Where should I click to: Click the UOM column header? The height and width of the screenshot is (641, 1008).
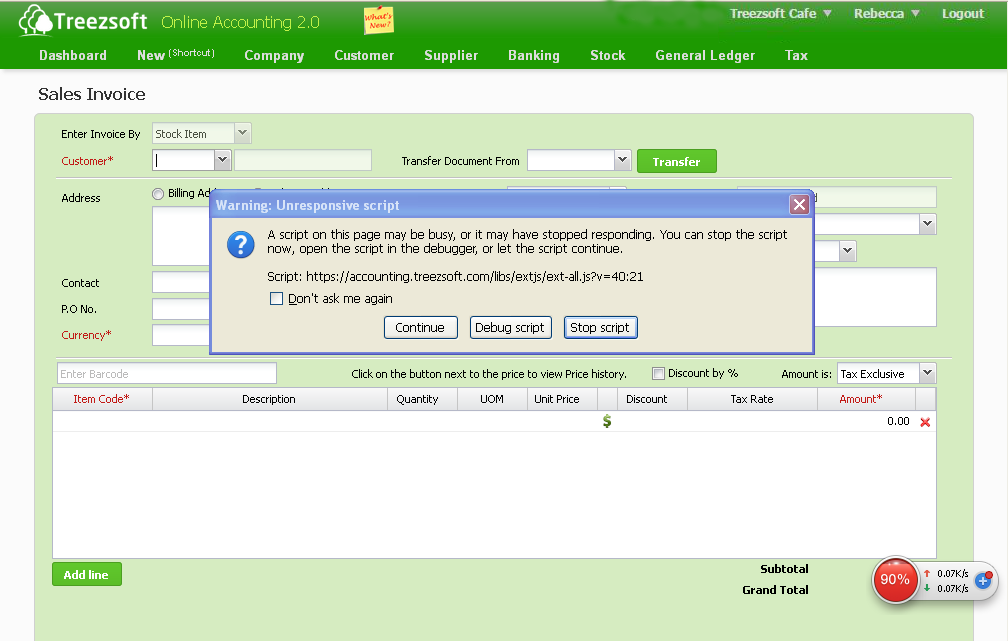coord(492,399)
